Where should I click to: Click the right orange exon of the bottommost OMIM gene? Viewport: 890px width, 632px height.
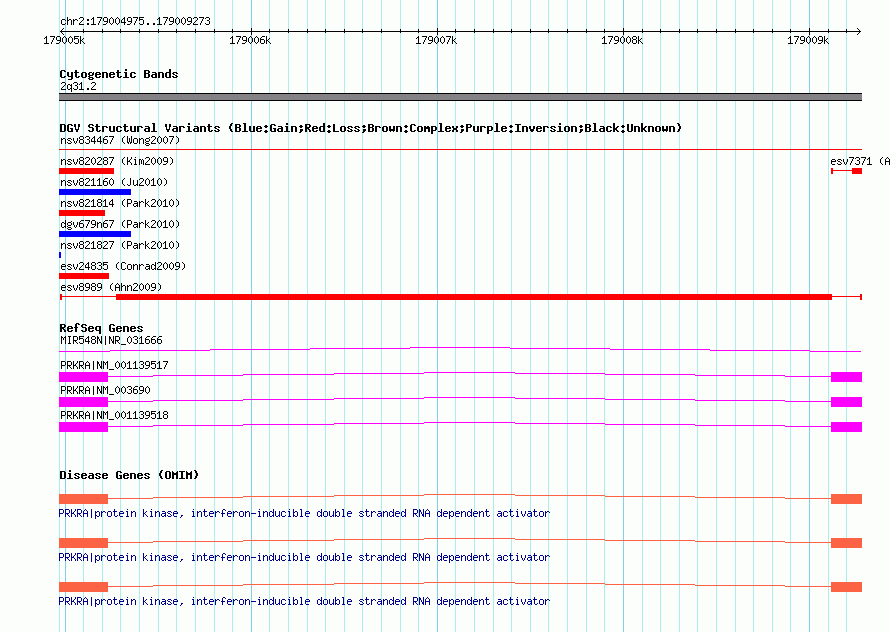click(x=846, y=587)
